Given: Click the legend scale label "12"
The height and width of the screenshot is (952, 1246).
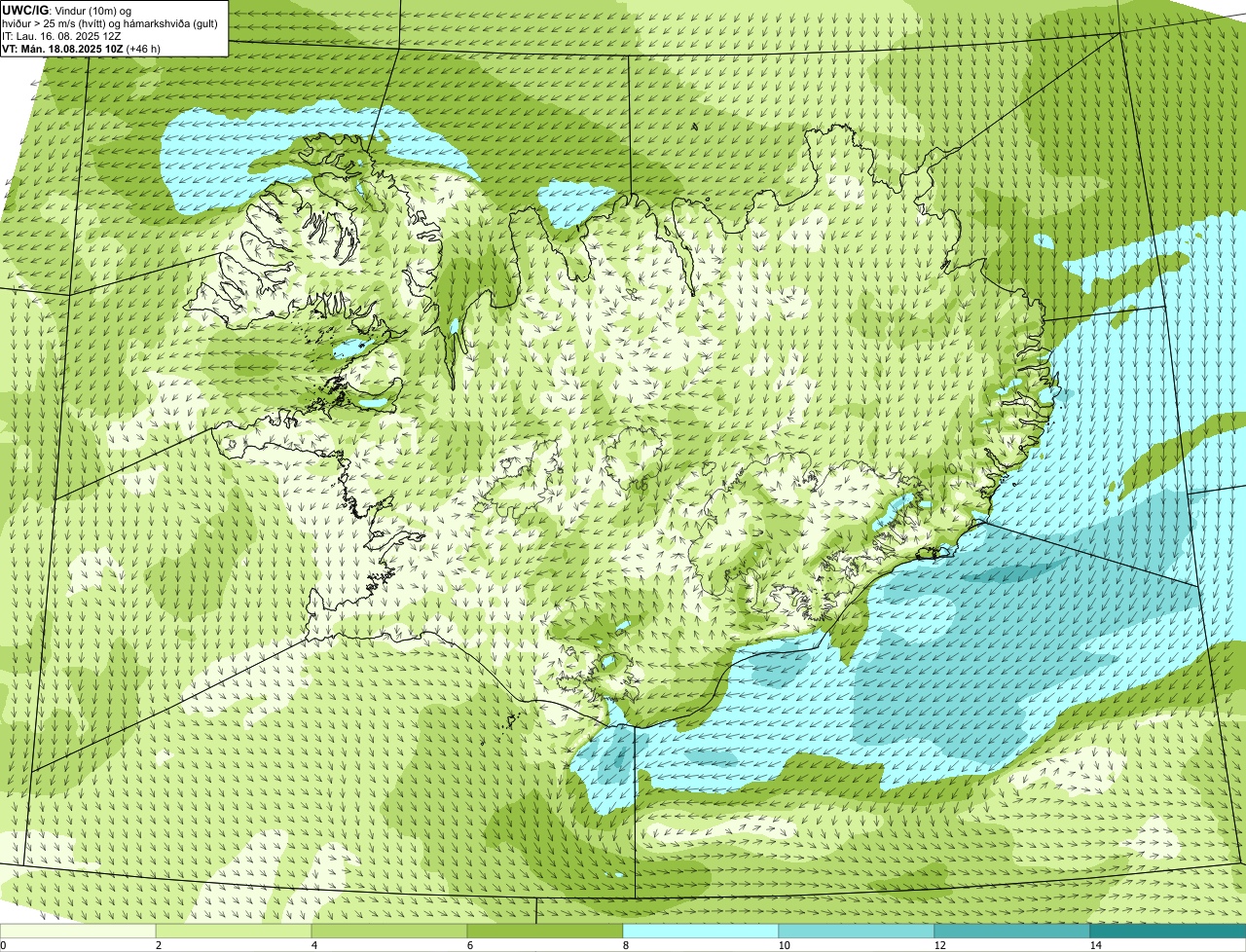Looking at the screenshot, I should pos(939,945).
